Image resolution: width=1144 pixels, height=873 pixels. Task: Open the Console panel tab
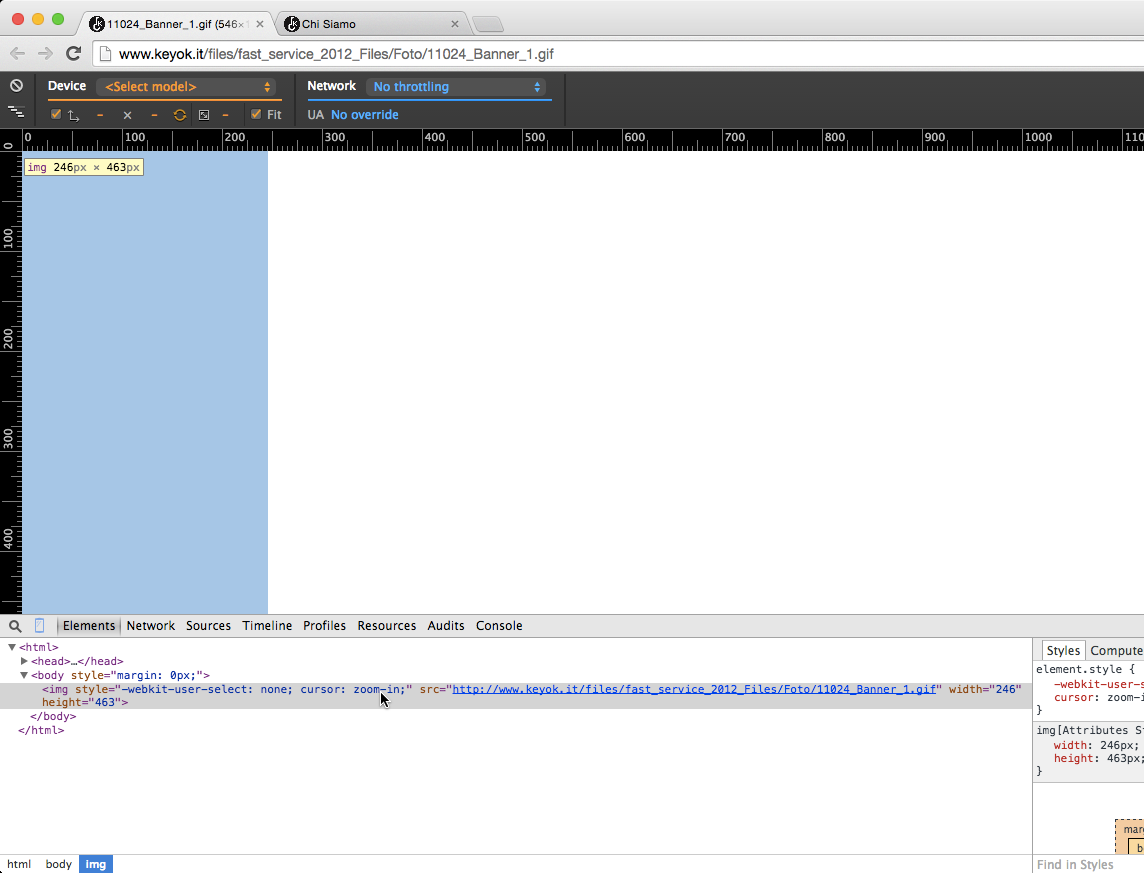499,626
